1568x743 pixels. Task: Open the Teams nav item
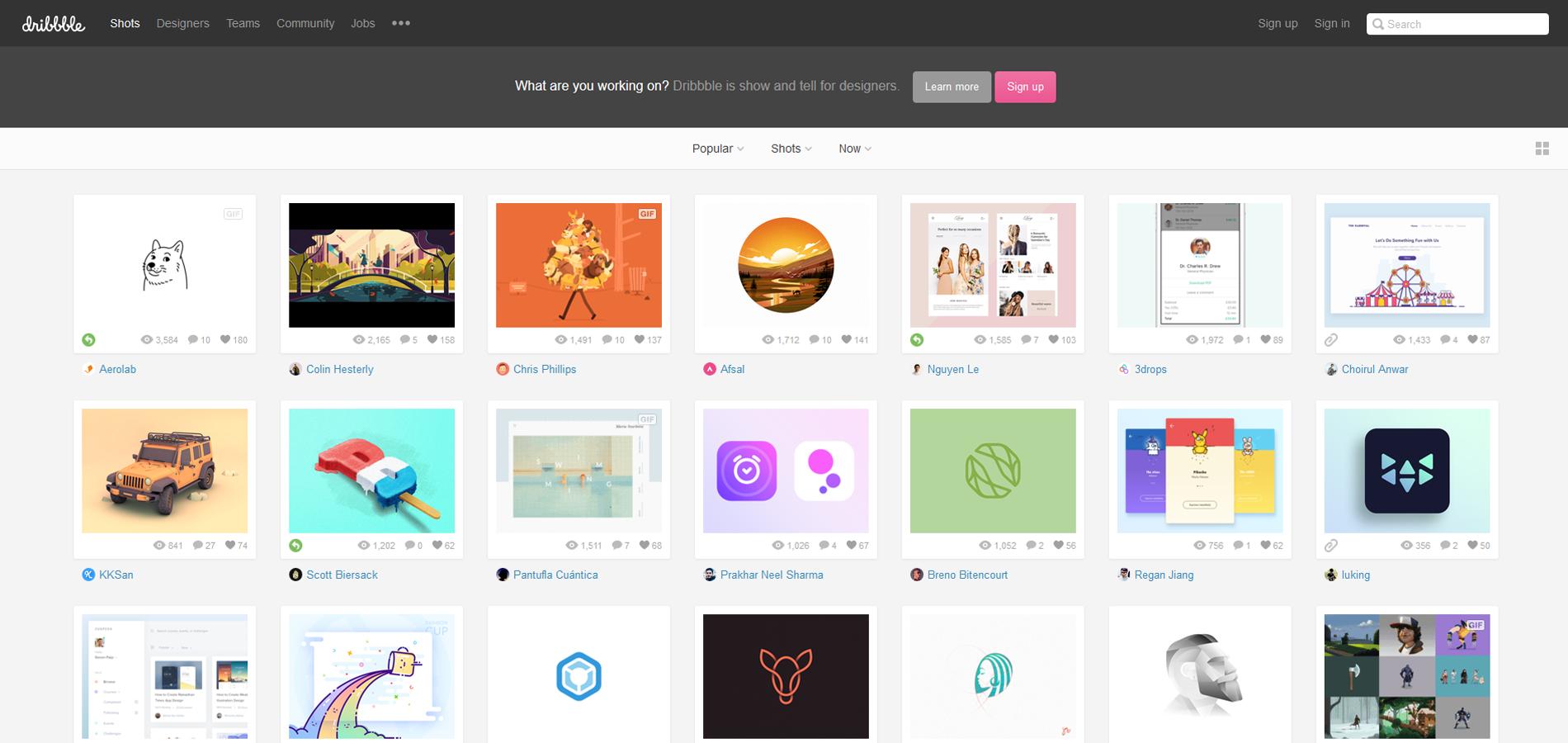pyautogui.click(x=243, y=23)
